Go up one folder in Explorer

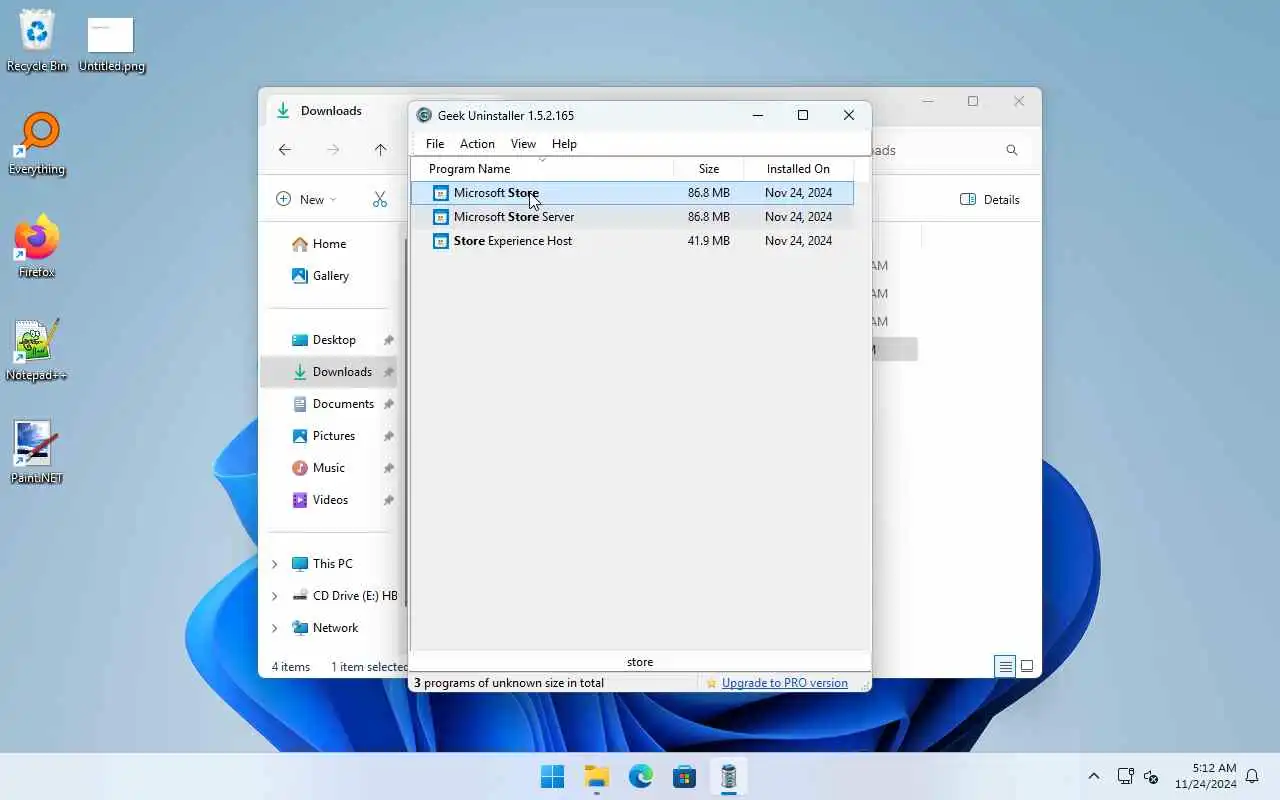pyautogui.click(x=380, y=150)
